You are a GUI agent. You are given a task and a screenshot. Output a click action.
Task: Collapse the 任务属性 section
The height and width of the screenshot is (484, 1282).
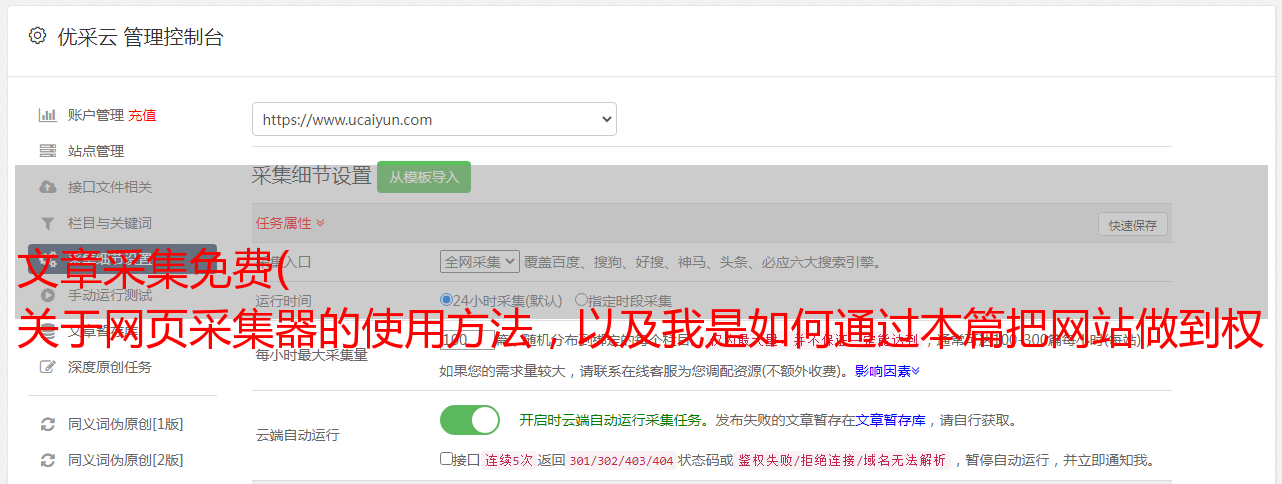(x=290, y=223)
